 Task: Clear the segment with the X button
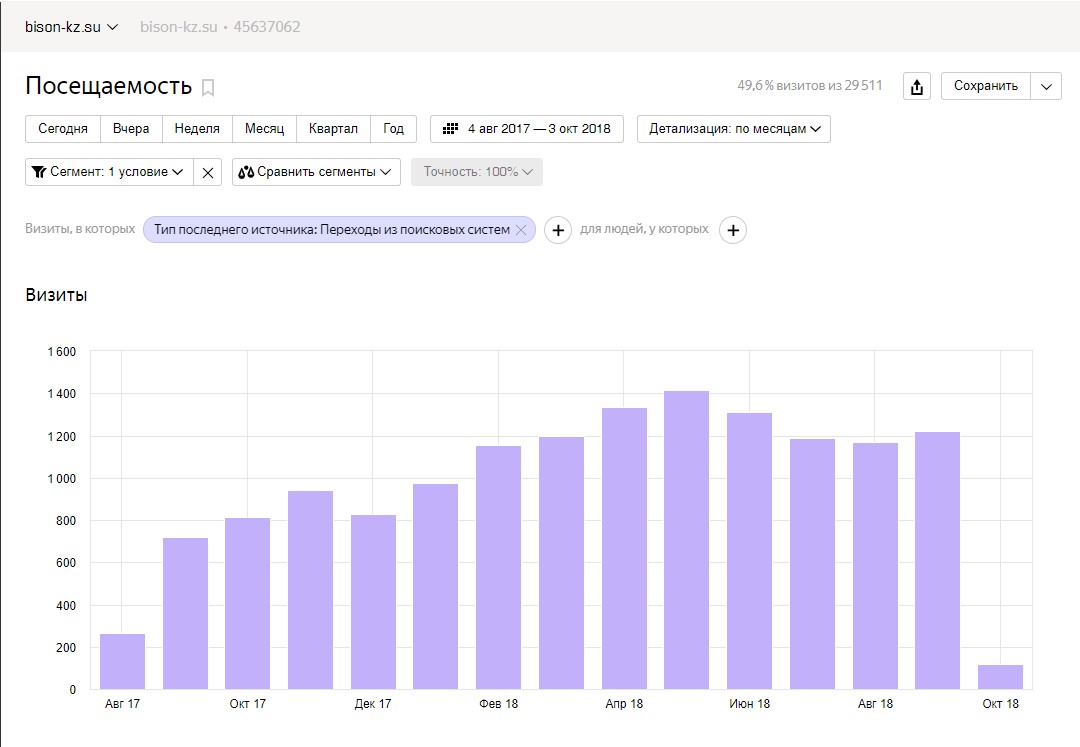click(x=208, y=172)
